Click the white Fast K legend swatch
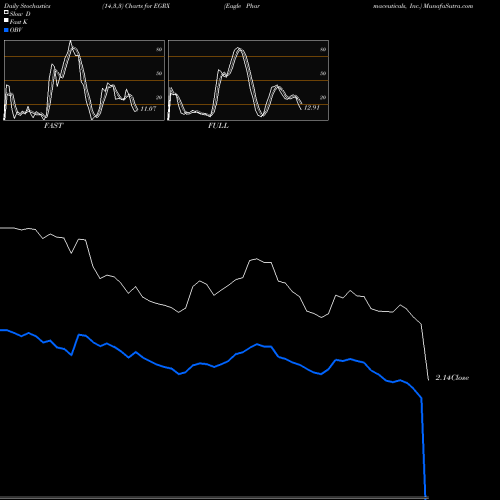The width and height of the screenshot is (500, 500). [6, 20]
